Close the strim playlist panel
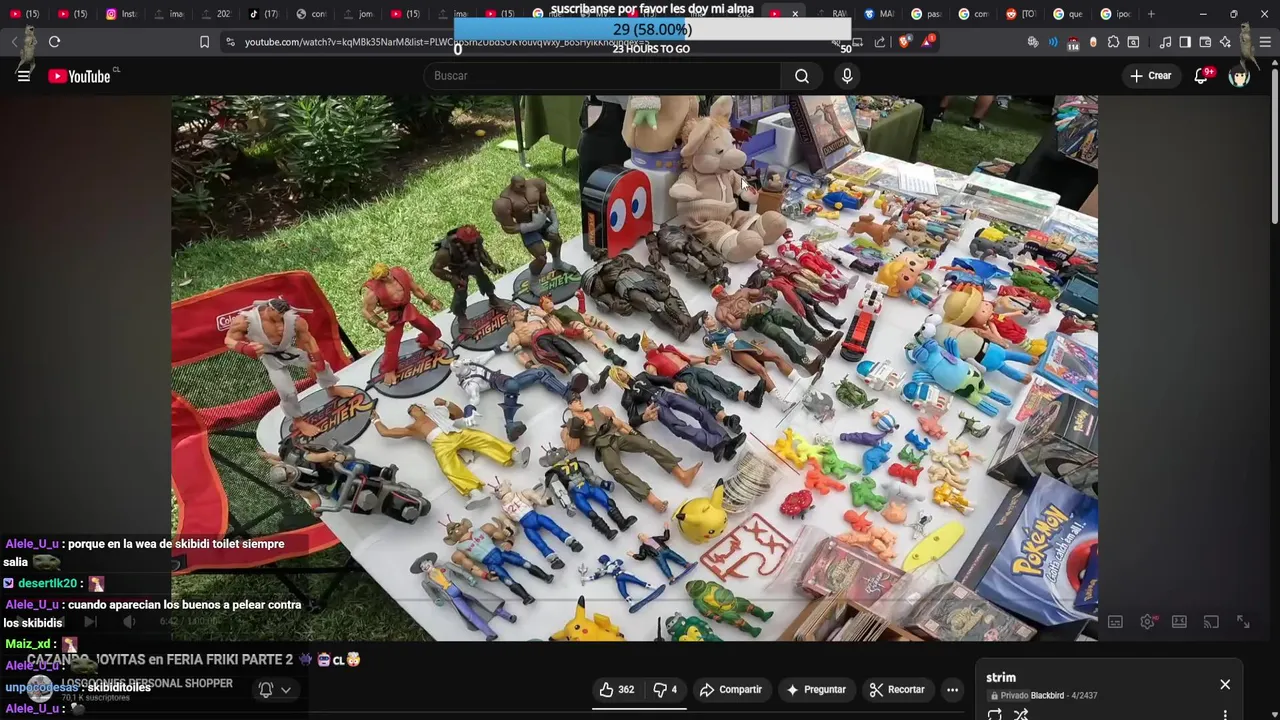This screenshot has height=720, width=1280. click(x=1225, y=685)
